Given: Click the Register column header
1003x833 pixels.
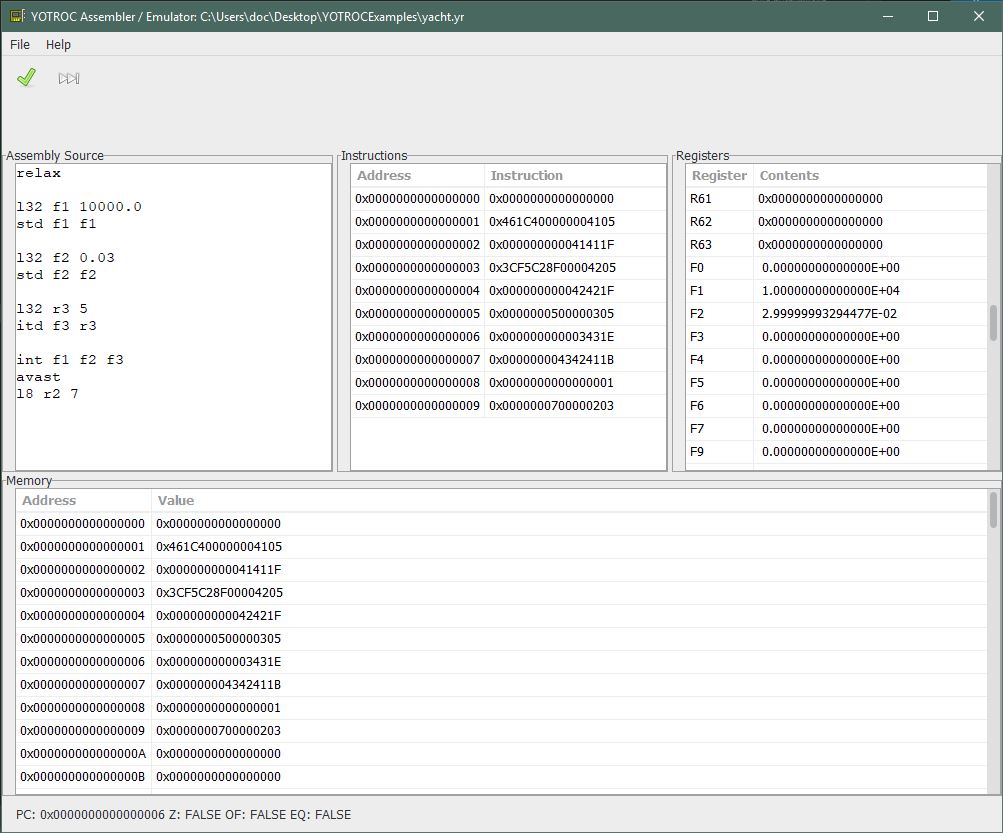Looking at the screenshot, I should pos(719,175).
